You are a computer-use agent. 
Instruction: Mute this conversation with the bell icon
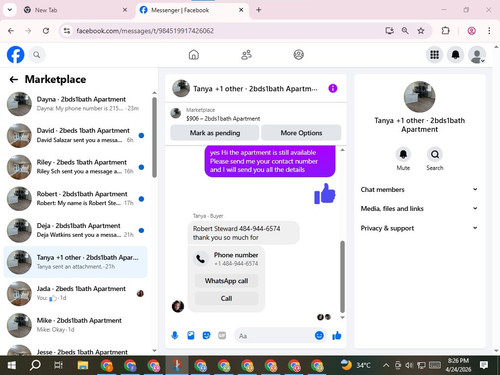(403, 154)
